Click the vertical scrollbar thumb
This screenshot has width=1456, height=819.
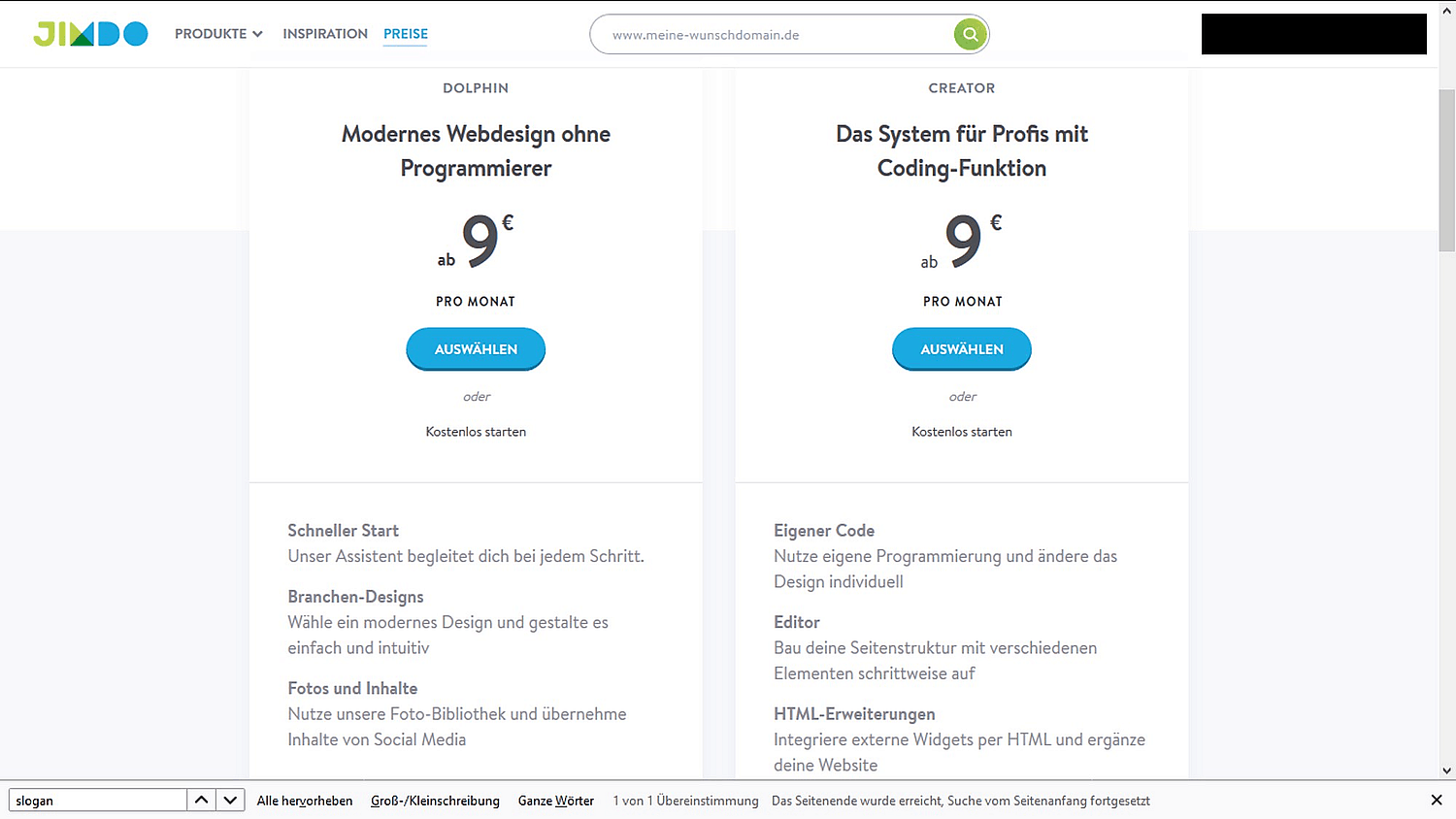tap(1447, 171)
